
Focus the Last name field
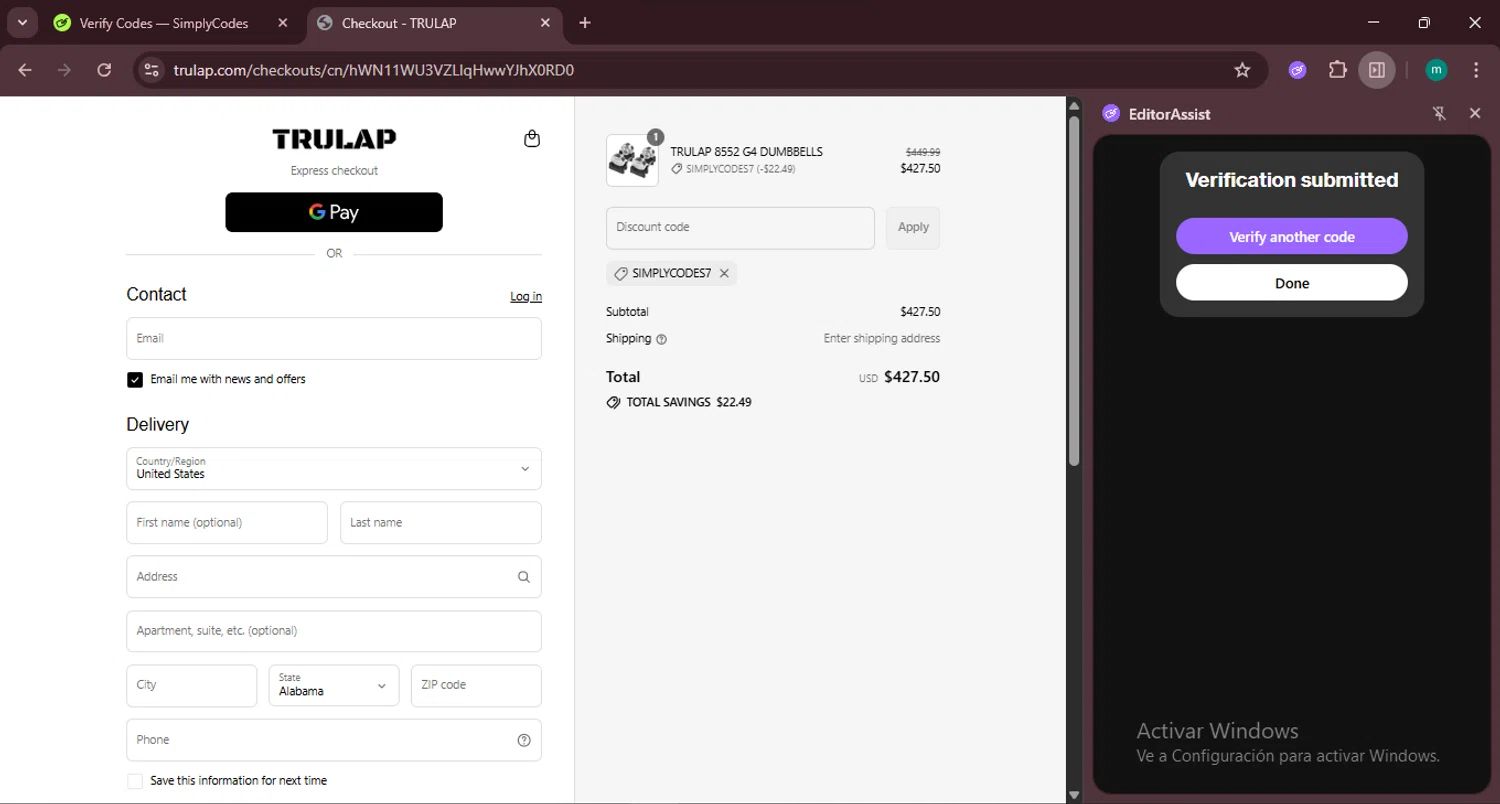(x=441, y=523)
